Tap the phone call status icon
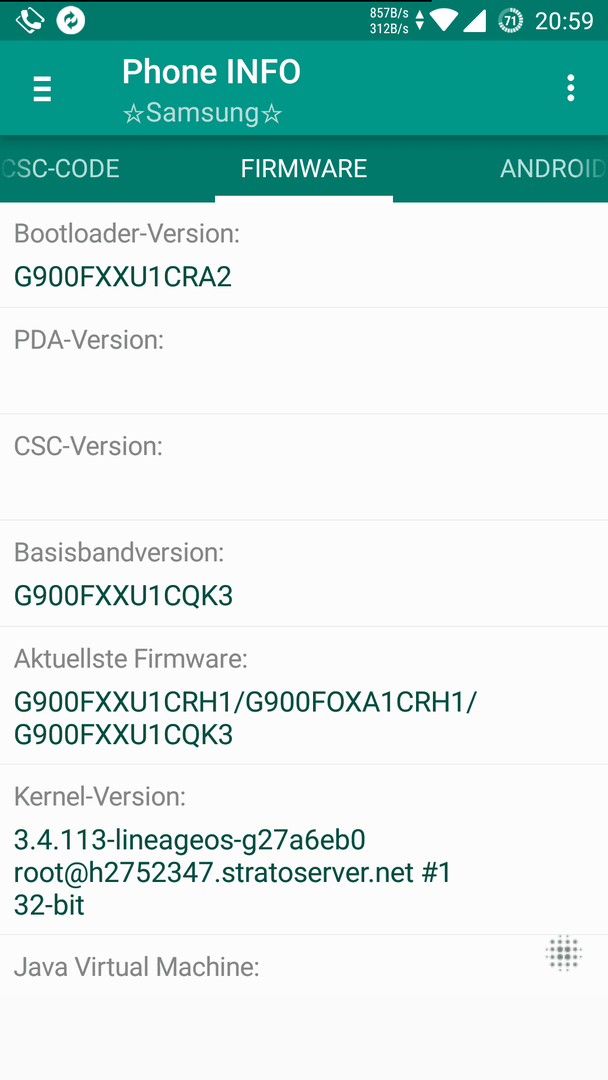The height and width of the screenshot is (1080, 608). [29, 21]
